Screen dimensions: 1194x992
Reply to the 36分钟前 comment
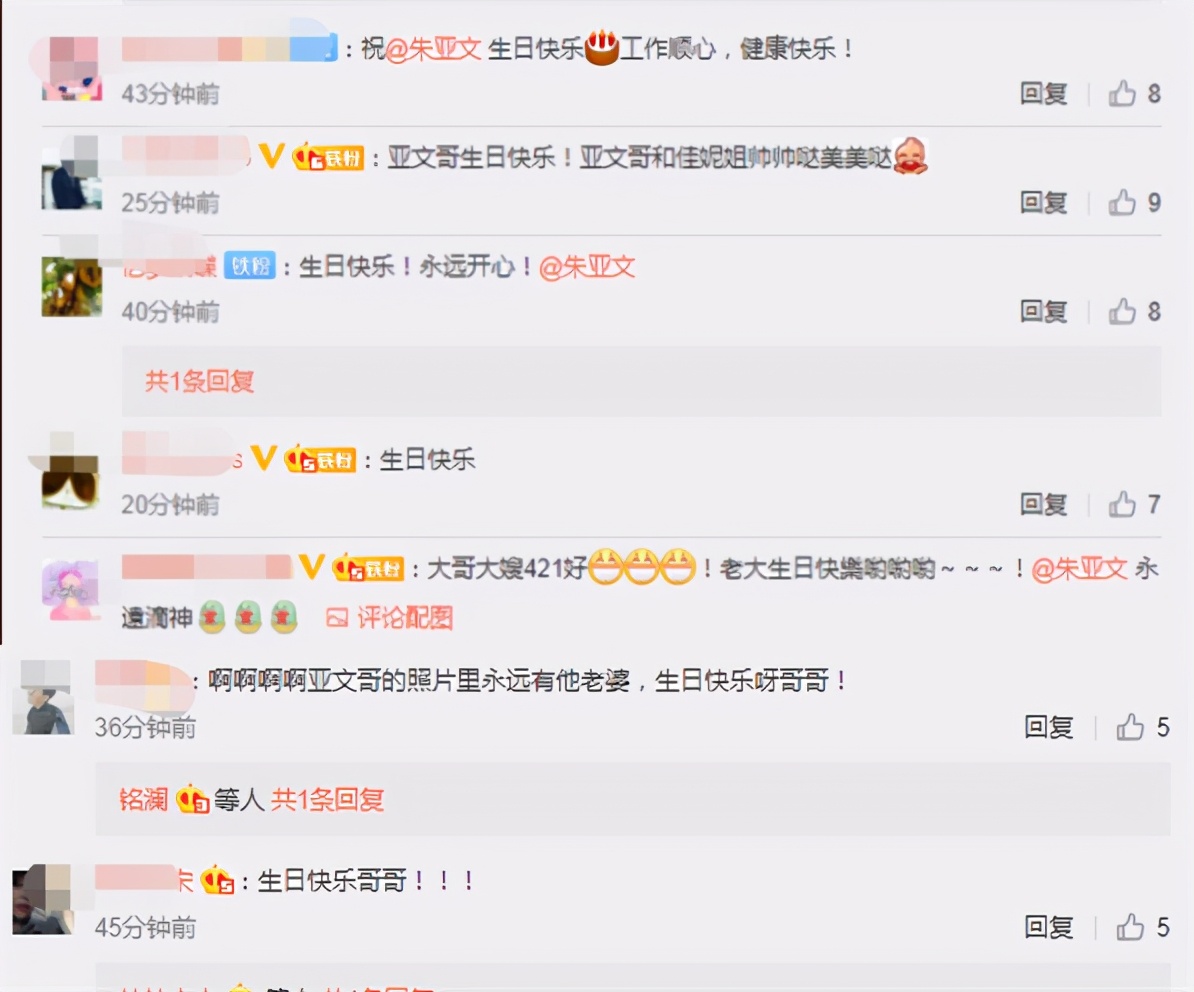click(1049, 727)
